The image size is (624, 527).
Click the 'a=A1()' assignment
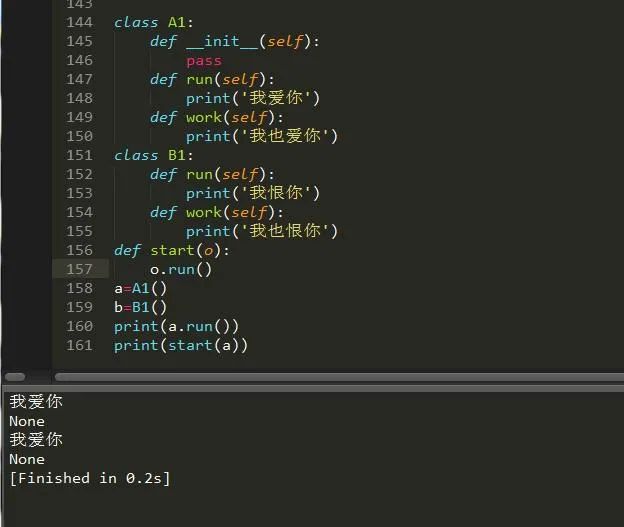pyautogui.click(x=140, y=289)
